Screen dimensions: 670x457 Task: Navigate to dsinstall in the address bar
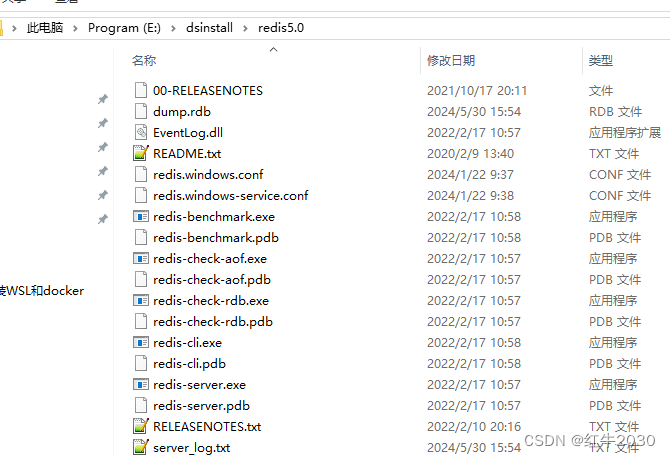[x=209, y=28]
